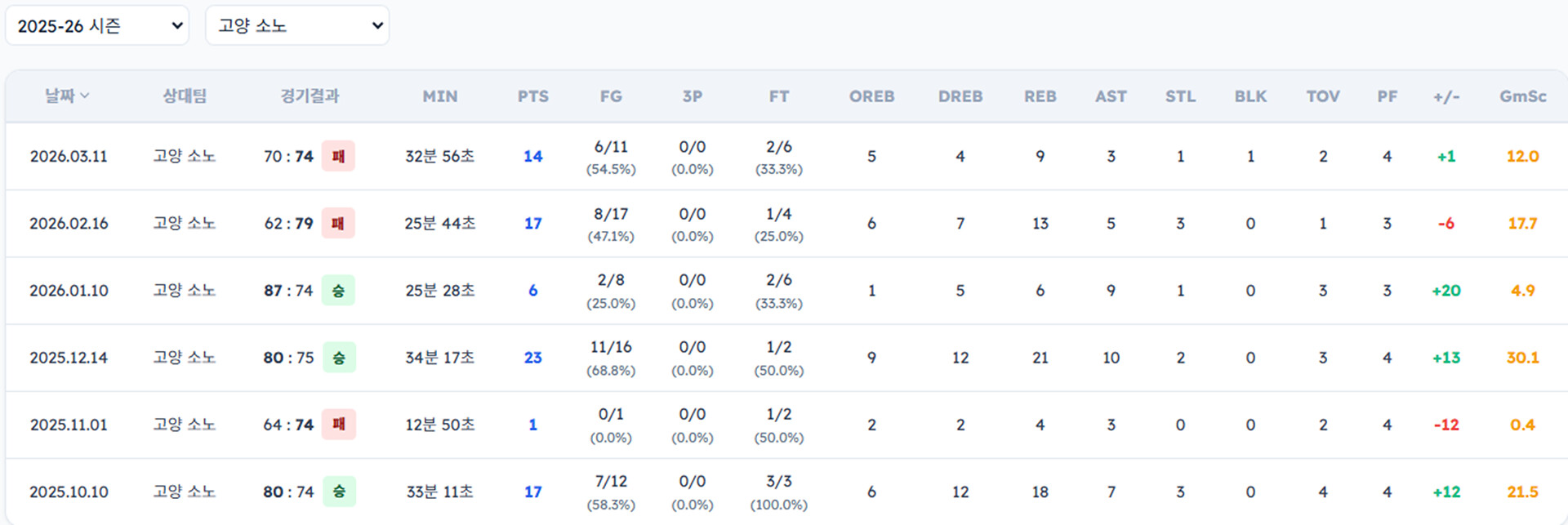Screen dimensions: 1568x525
Task: Click the PTS column header
Action: [x=532, y=96]
